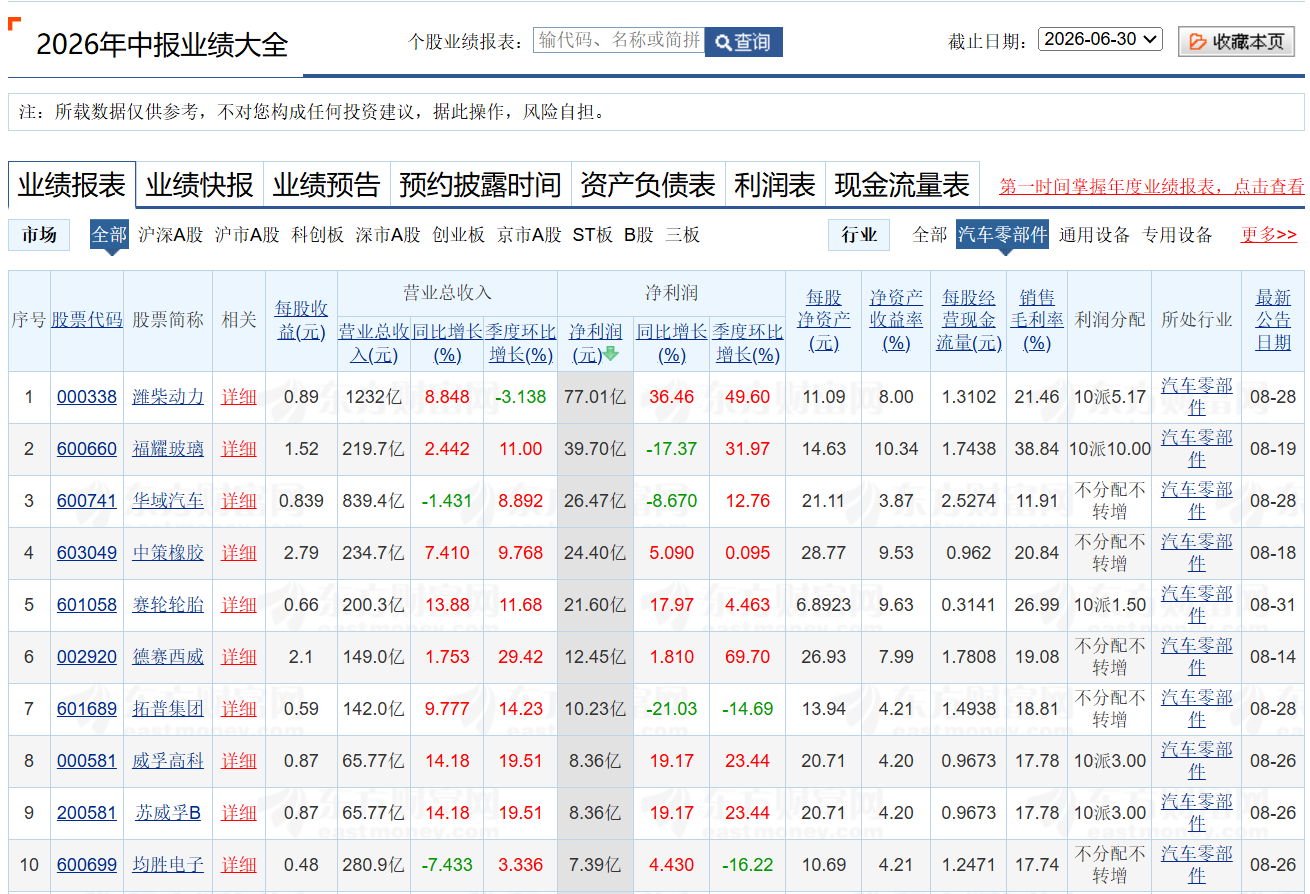Open 苏威孚B stock name link

168,813
